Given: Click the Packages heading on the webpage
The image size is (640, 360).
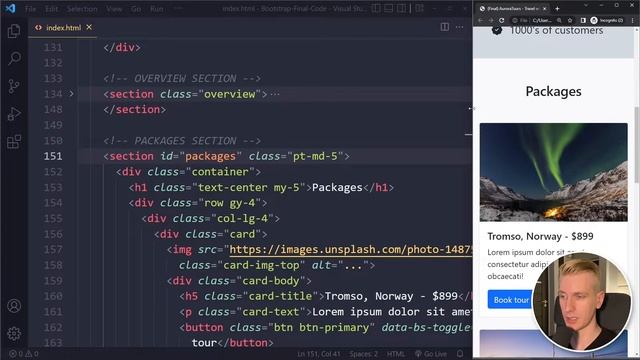Looking at the screenshot, I should (553, 91).
